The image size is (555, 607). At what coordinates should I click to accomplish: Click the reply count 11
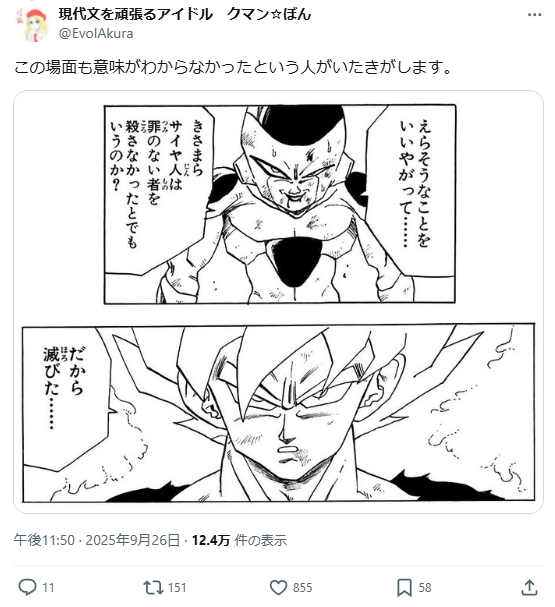pyautogui.click(x=48, y=588)
